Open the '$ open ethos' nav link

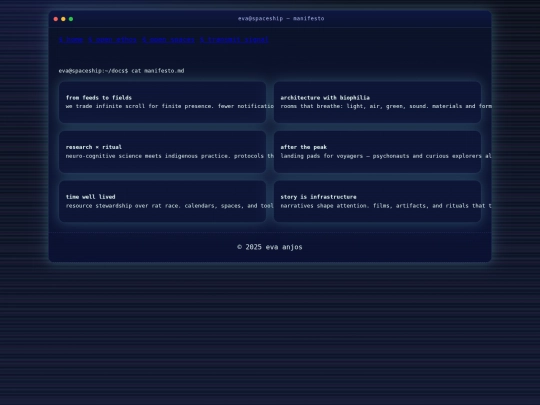click(x=113, y=40)
